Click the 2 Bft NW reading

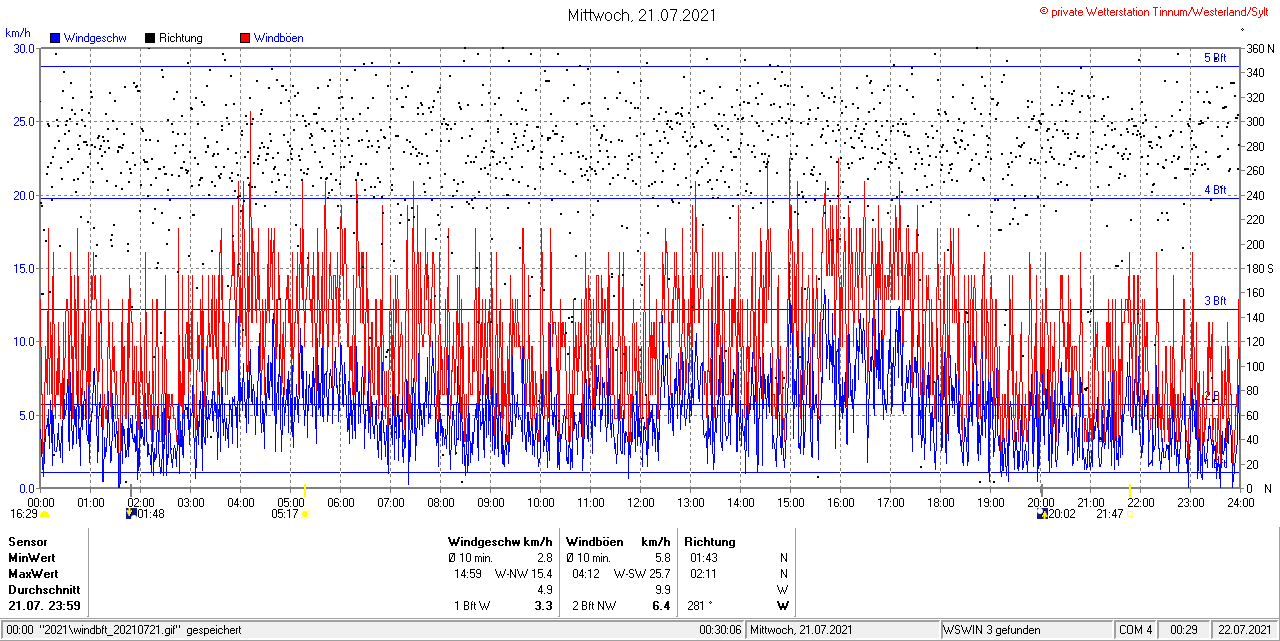pyautogui.click(x=594, y=606)
